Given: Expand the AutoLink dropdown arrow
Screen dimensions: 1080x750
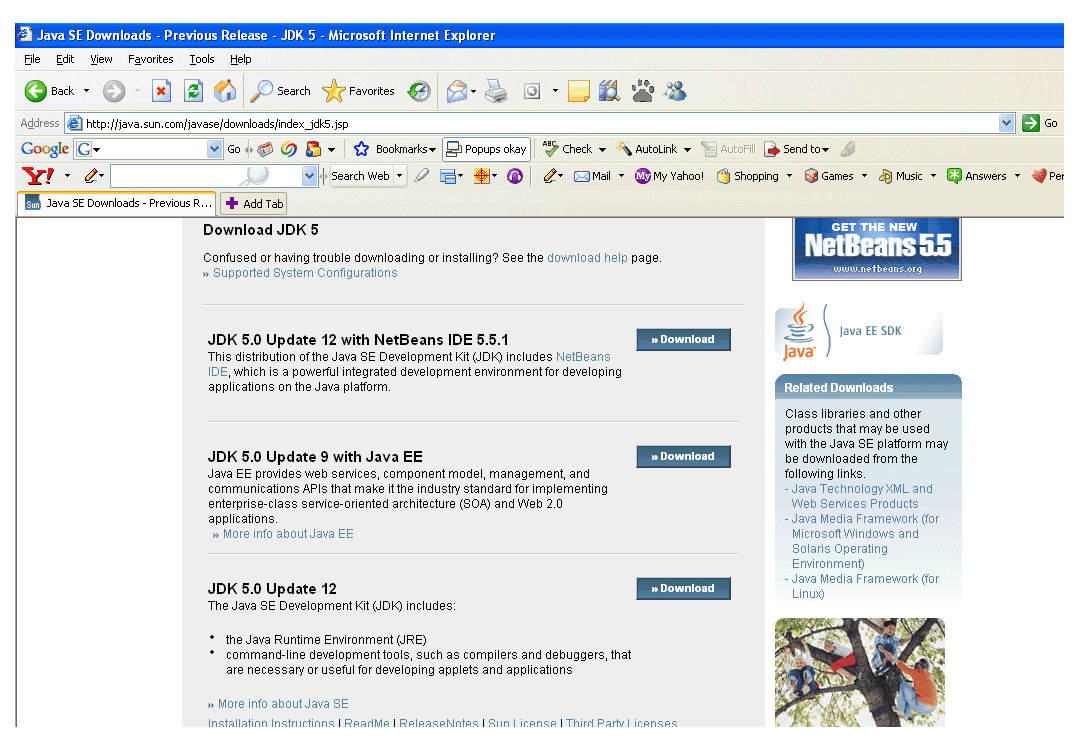Looking at the screenshot, I should [x=687, y=149].
